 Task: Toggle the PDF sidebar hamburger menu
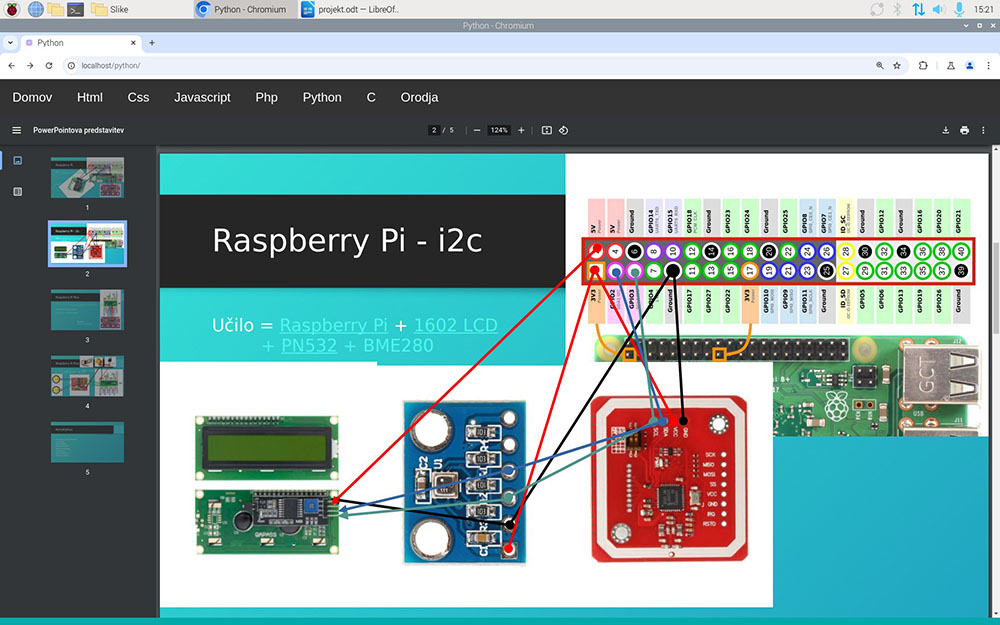[x=17, y=130]
